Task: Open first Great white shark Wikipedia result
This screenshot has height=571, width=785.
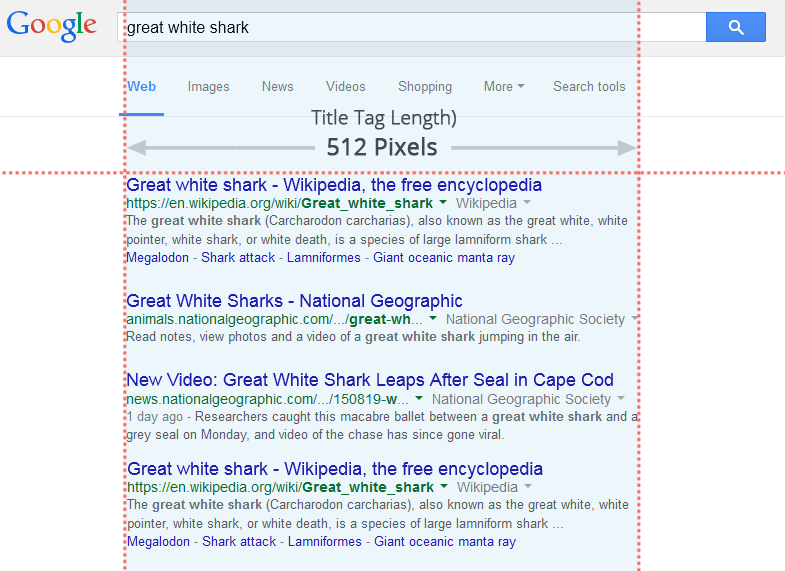Action: pyautogui.click(x=334, y=185)
